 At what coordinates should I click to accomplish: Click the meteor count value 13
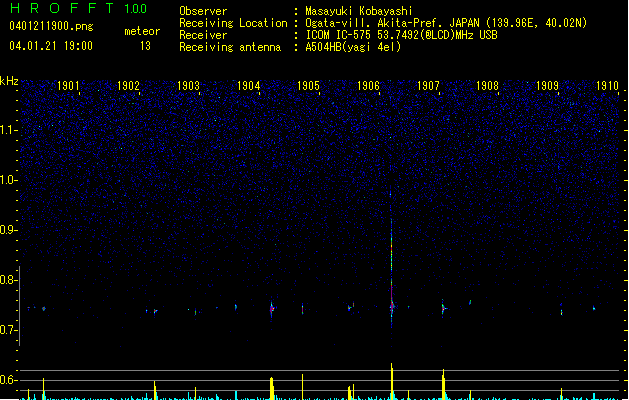[145, 46]
